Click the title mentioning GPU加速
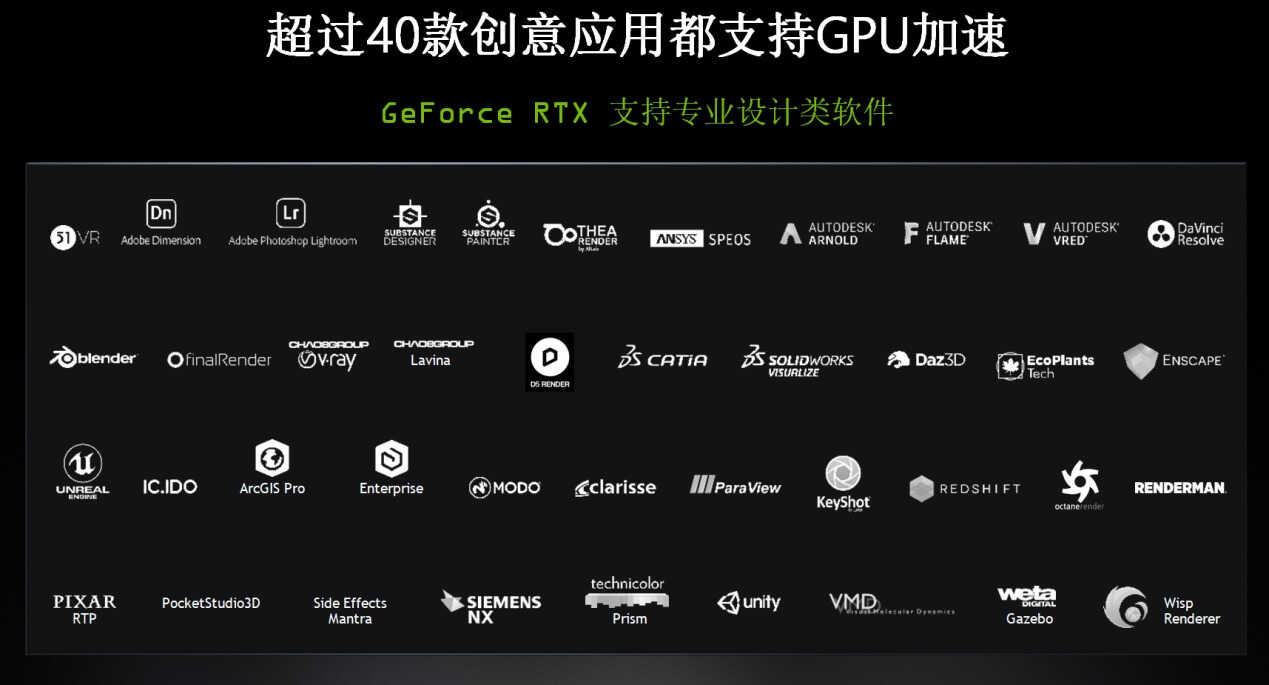This screenshot has width=1269, height=685. (637, 37)
